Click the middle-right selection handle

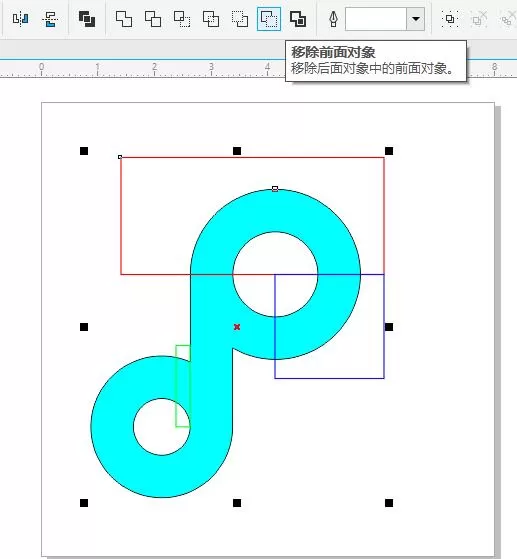pyautogui.click(x=389, y=327)
